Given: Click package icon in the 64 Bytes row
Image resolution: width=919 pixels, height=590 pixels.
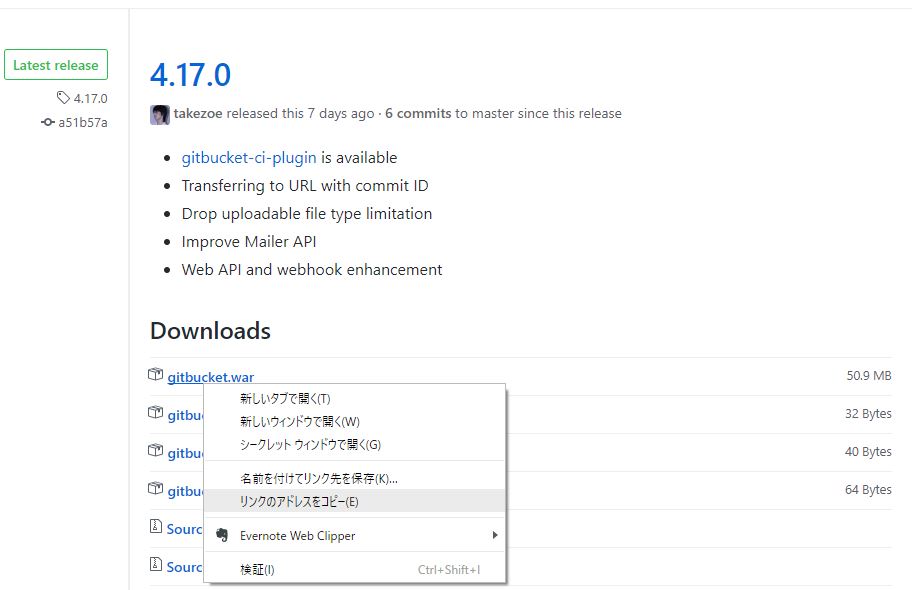Looking at the screenshot, I should (155, 489).
